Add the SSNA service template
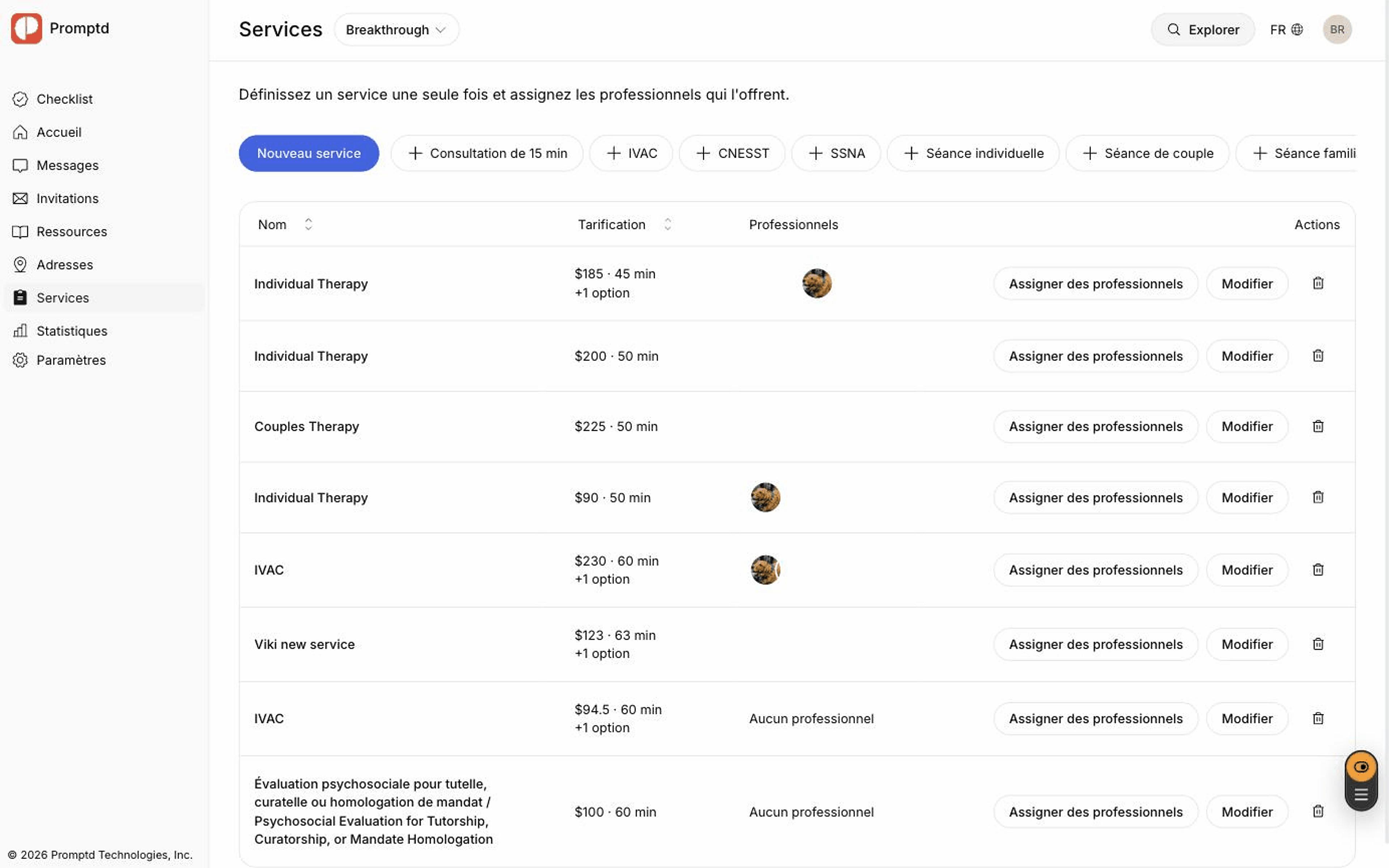Image resolution: width=1389 pixels, height=868 pixels. (836, 153)
